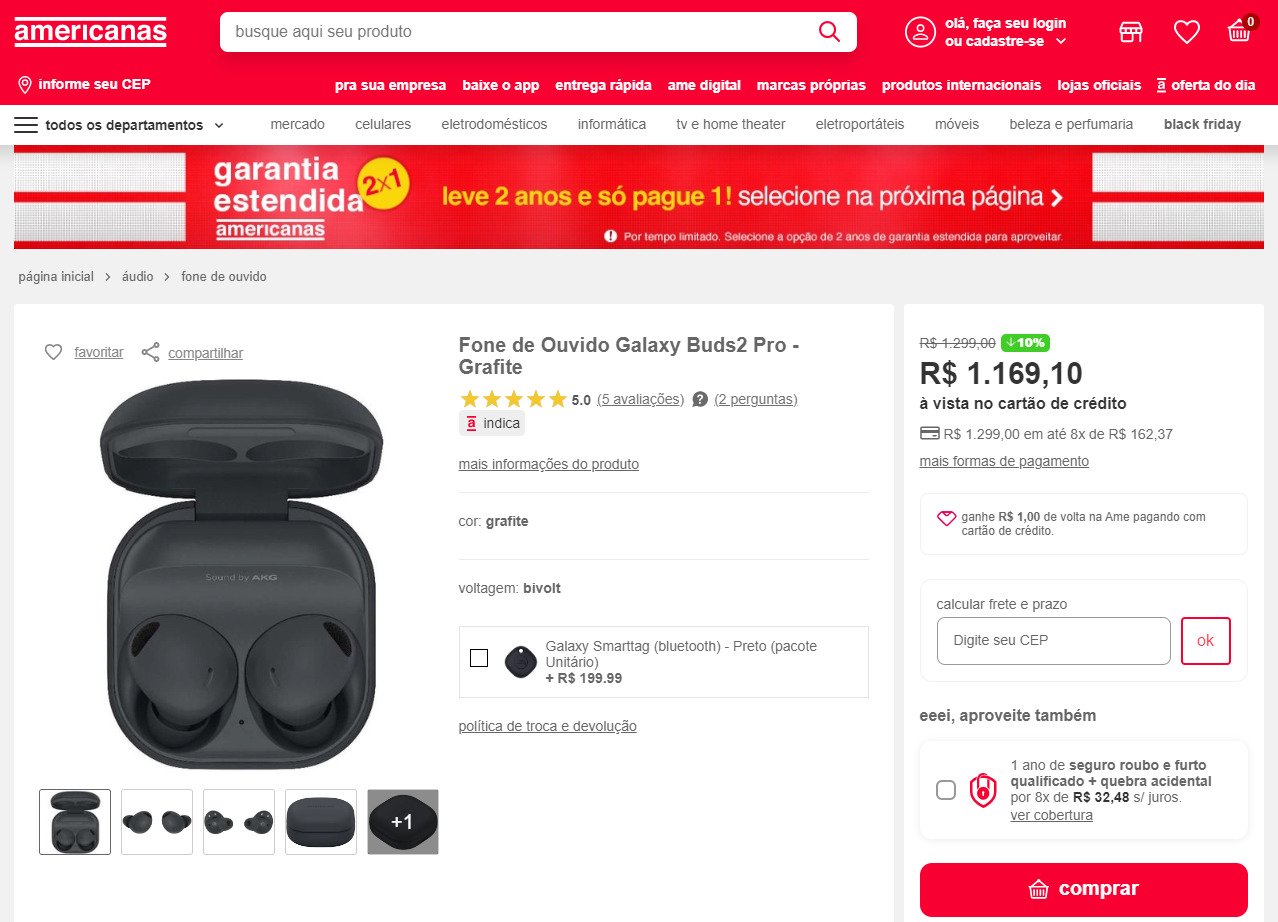Enable the seguro roubo e furto checkbox
The image size is (1278, 922).
[x=946, y=790]
